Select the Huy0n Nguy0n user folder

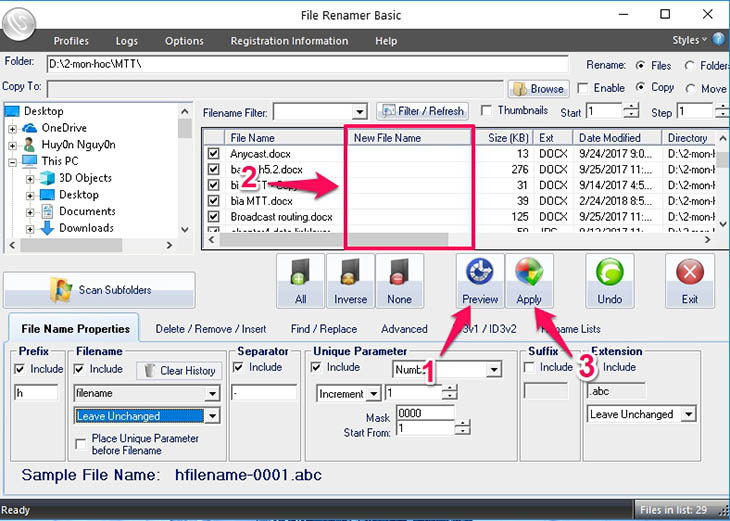click(x=78, y=144)
